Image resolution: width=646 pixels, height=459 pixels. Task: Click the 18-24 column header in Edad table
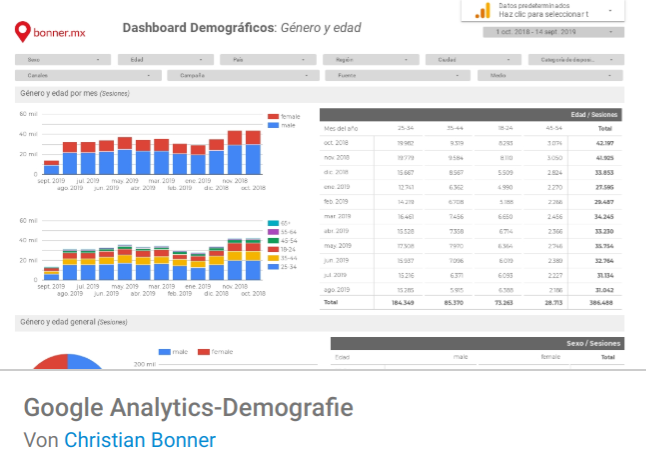point(505,128)
